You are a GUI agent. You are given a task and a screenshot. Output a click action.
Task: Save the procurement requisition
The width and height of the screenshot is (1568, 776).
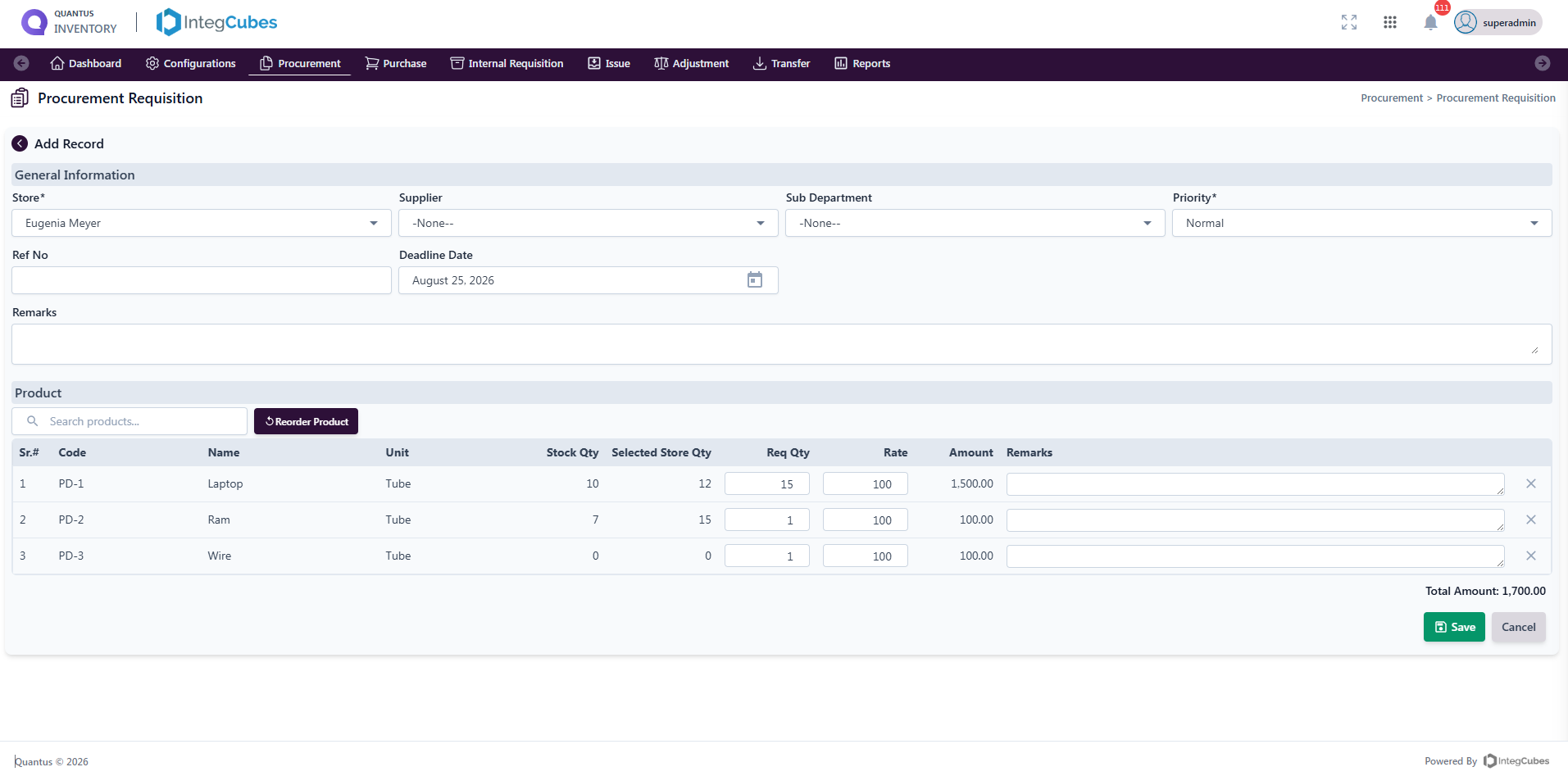tap(1454, 627)
